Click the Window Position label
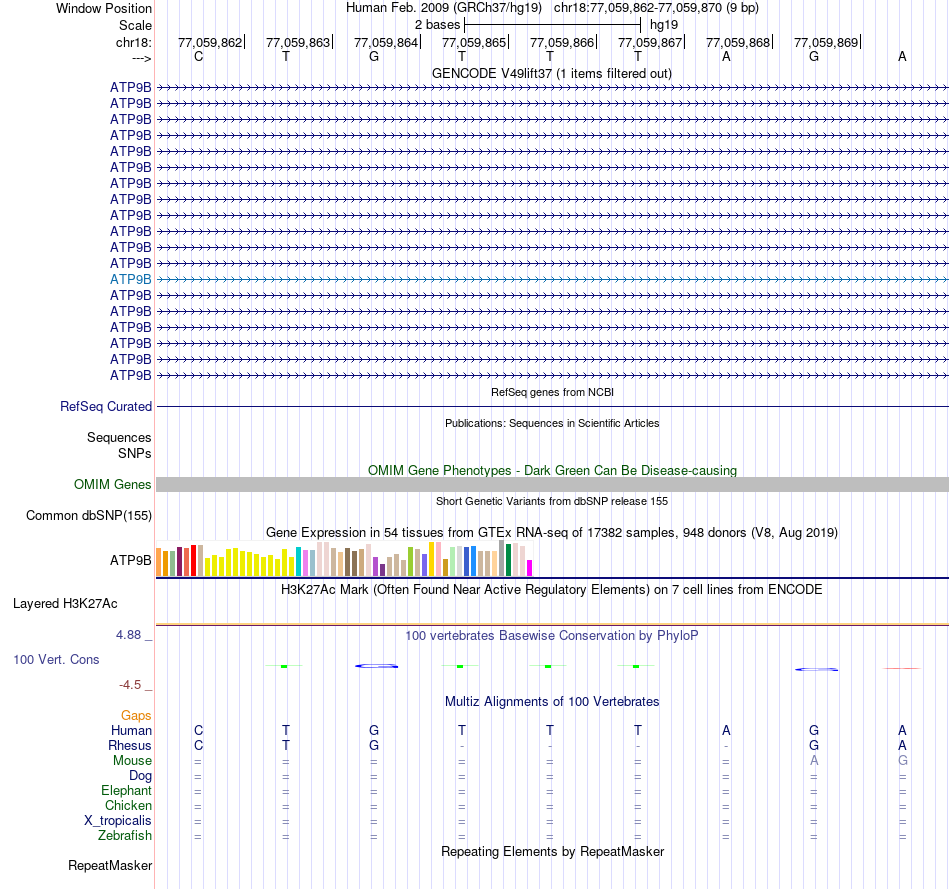Image resolution: width=950 pixels, height=889 pixels. tap(104, 8)
